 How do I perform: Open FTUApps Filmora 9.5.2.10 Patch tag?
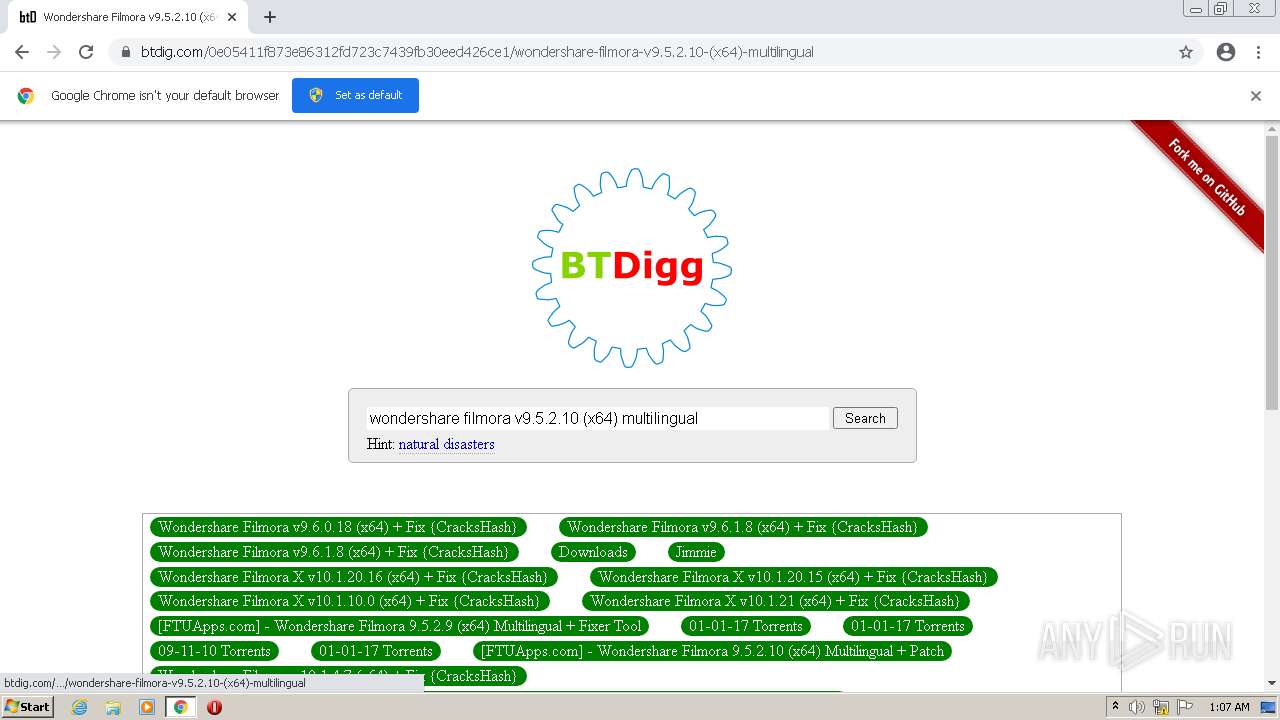[712, 651]
